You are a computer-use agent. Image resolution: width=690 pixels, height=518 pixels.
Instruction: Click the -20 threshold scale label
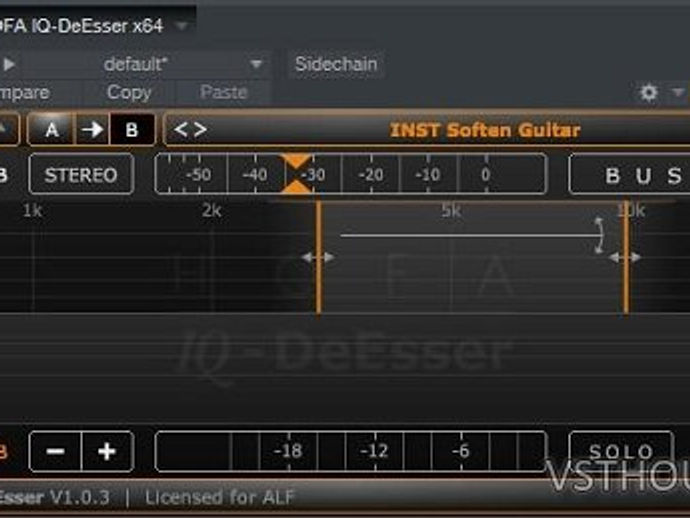pyautogui.click(x=371, y=175)
